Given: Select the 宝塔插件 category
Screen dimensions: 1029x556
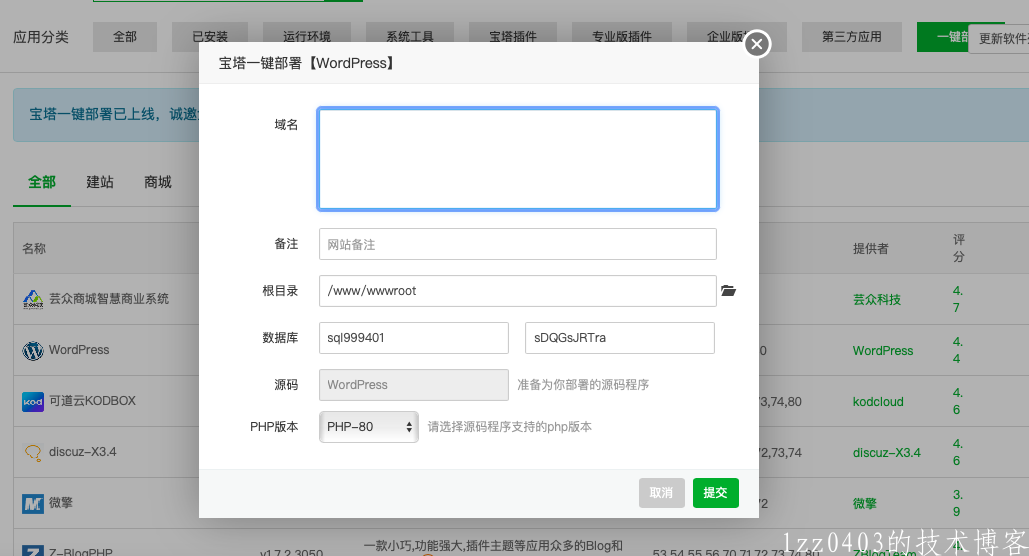Looking at the screenshot, I should point(513,37).
